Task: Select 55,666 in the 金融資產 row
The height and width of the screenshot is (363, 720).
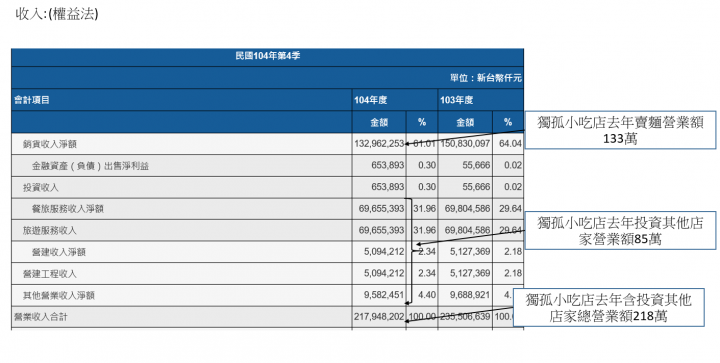Action: pyautogui.click(x=476, y=165)
